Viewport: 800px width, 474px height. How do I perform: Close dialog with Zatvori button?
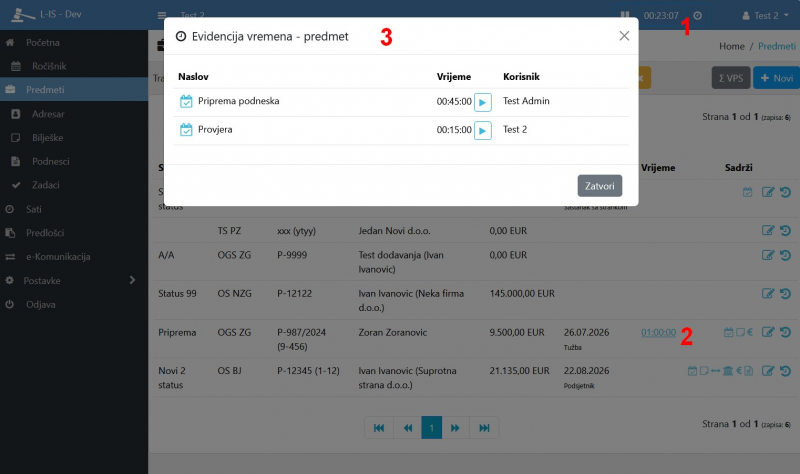[x=599, y=186]
